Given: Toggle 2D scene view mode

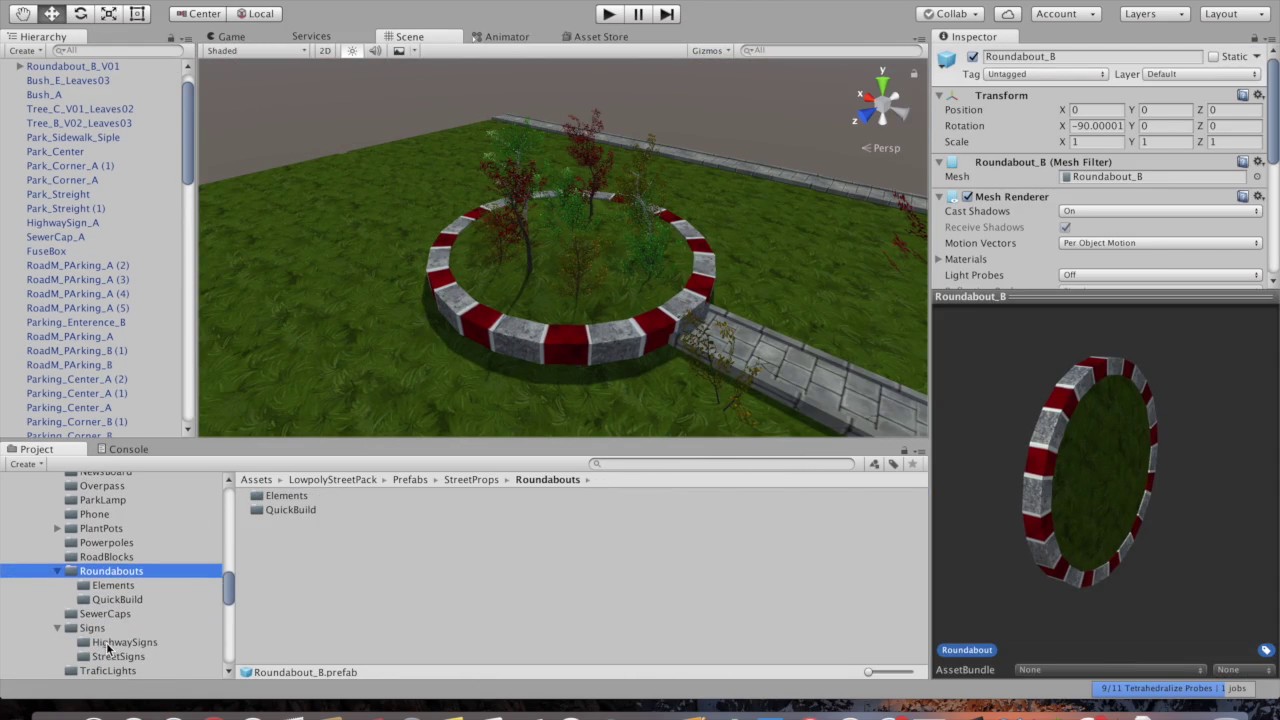Looking at the screenshot, I should pos(325,51).
